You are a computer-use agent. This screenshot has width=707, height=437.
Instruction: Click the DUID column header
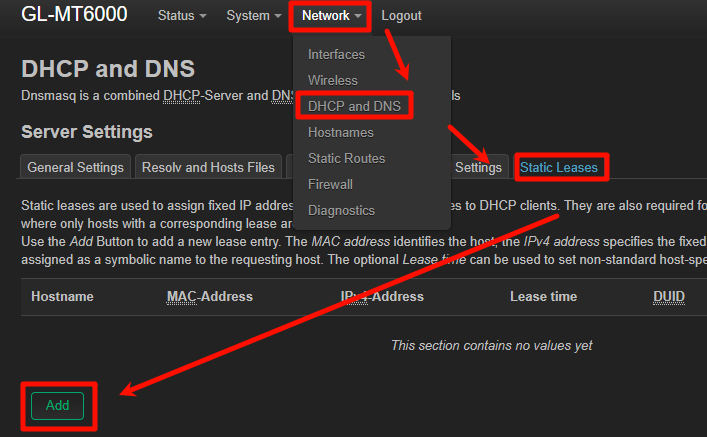tap(669, 297)
